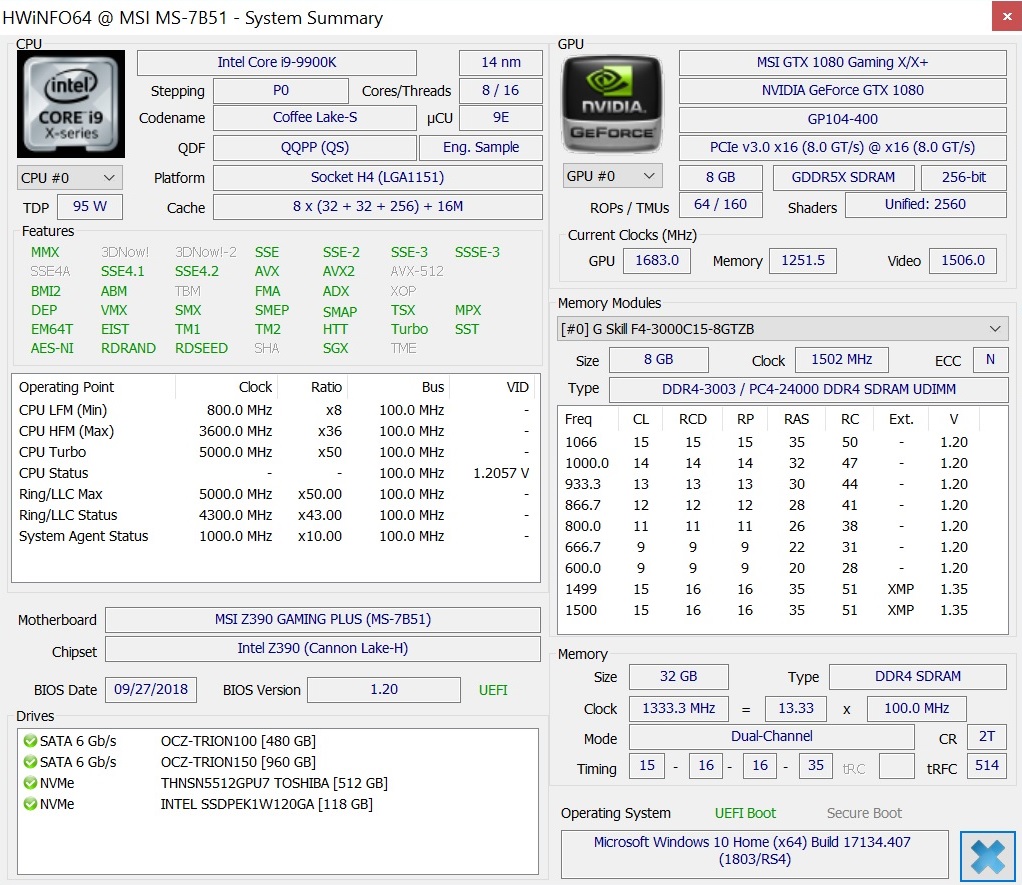Click the tRFC 514 field
Viewport: 1022px width, 885px height.
tap(987, 766)
